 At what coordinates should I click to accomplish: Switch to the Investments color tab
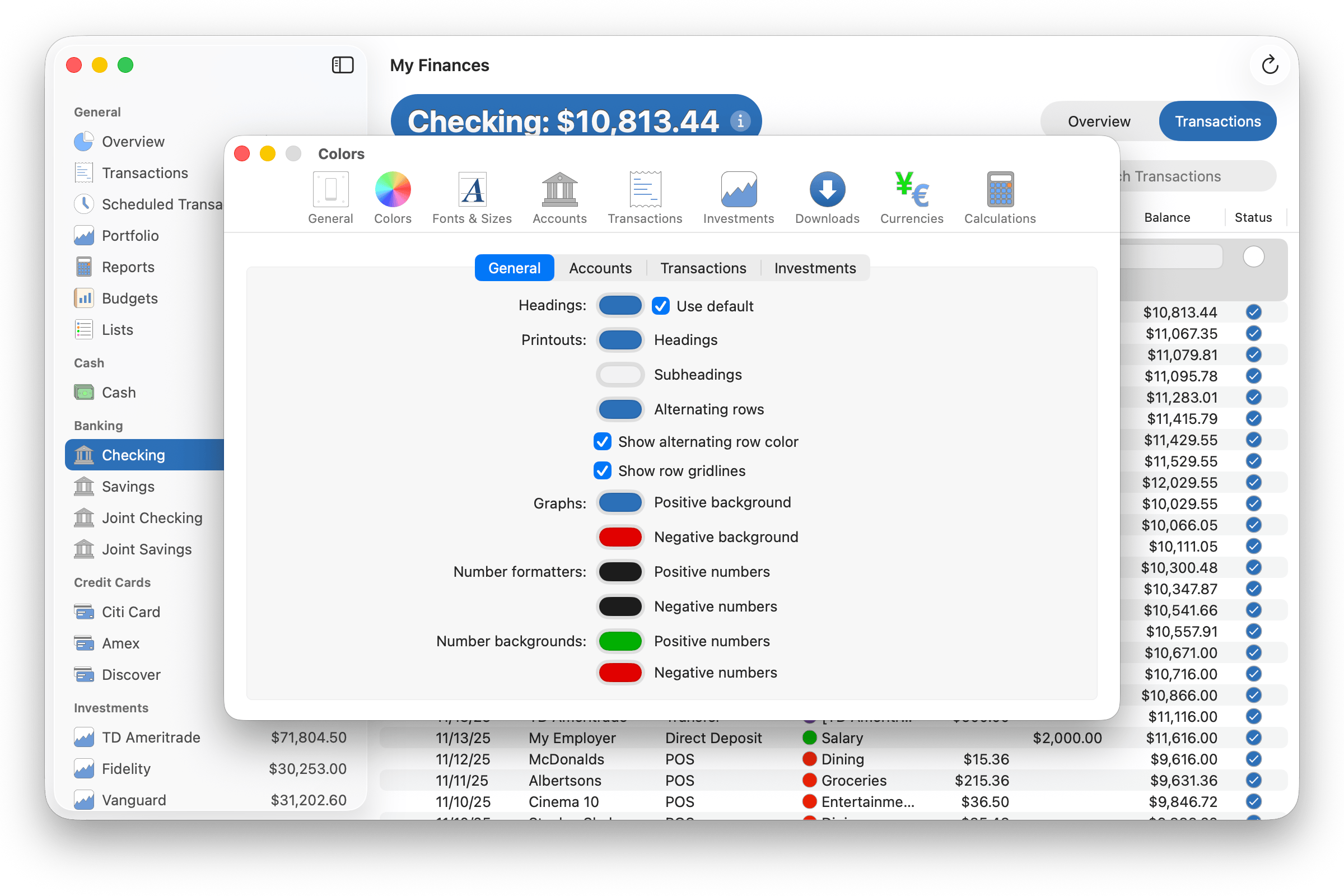click(x=814, y=268)
